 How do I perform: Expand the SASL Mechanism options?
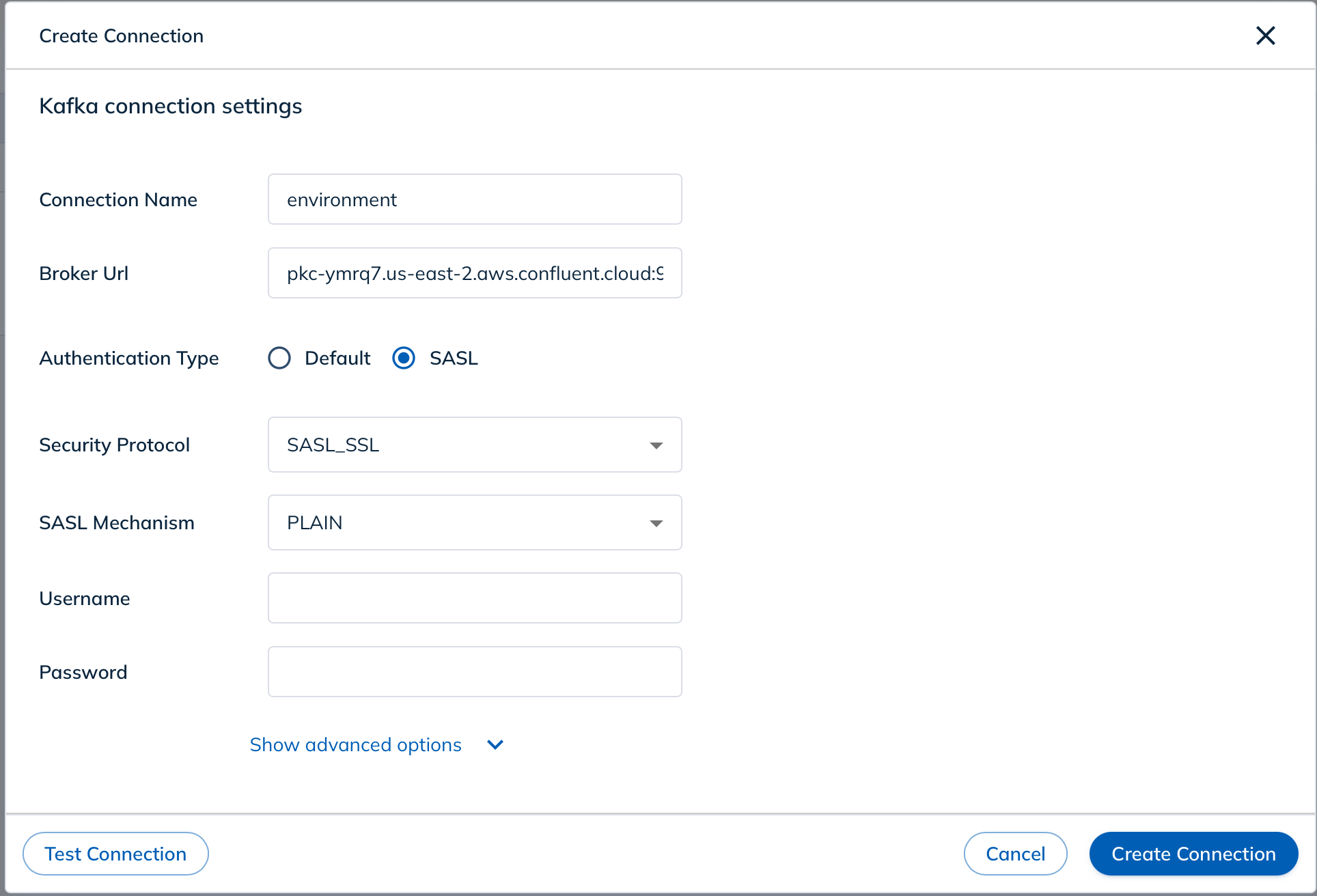click(655, 522)
